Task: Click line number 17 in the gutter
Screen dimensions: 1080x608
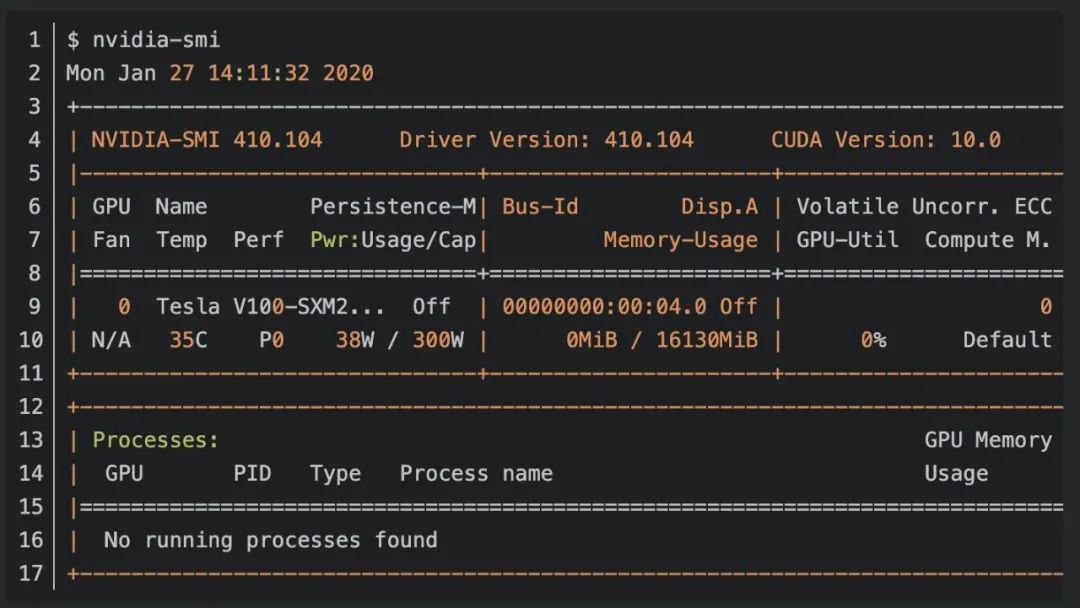Action: (30, 574)
